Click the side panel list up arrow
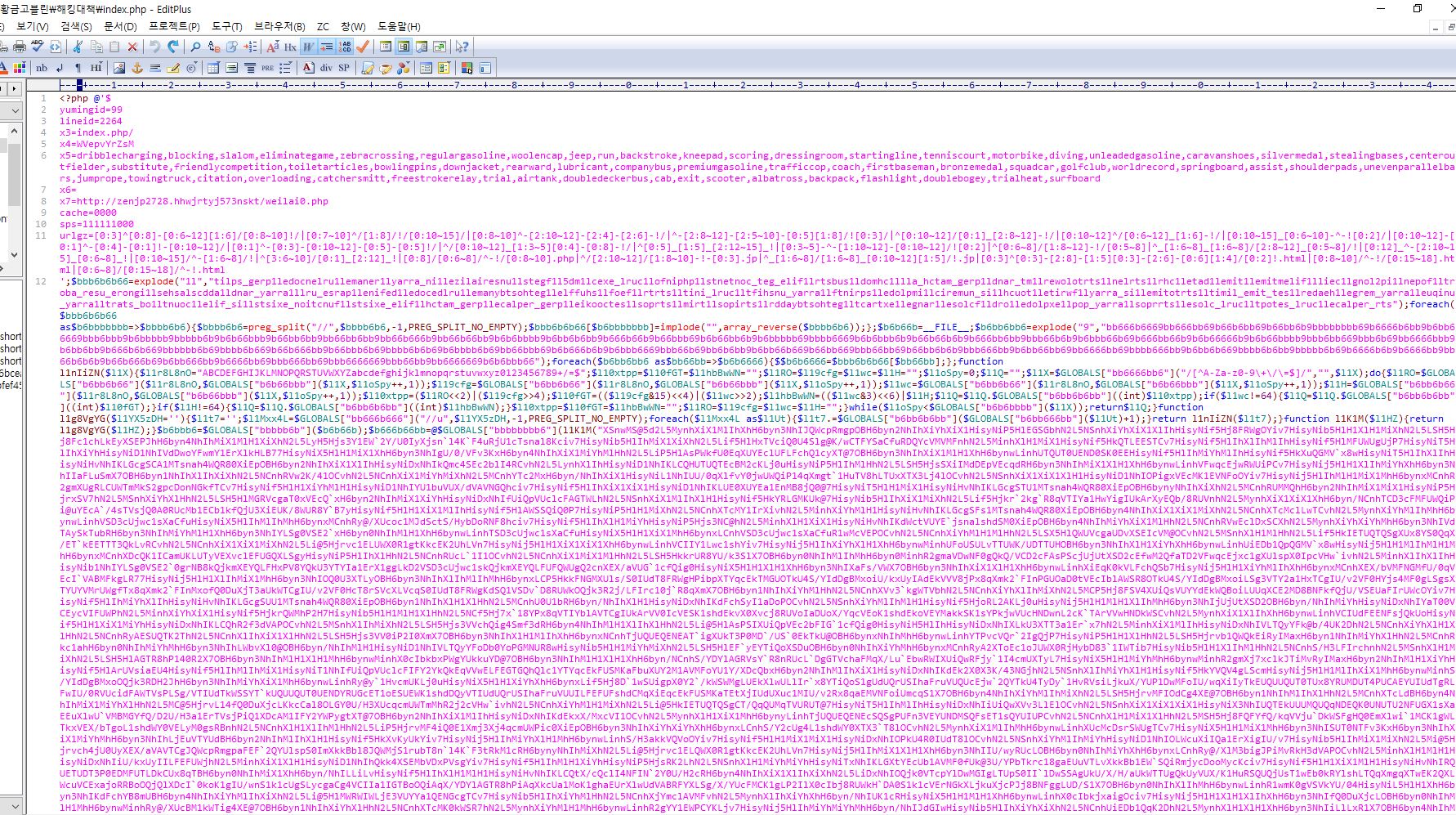Screen dimensions: 1456x815 click(x=15, y=130)
